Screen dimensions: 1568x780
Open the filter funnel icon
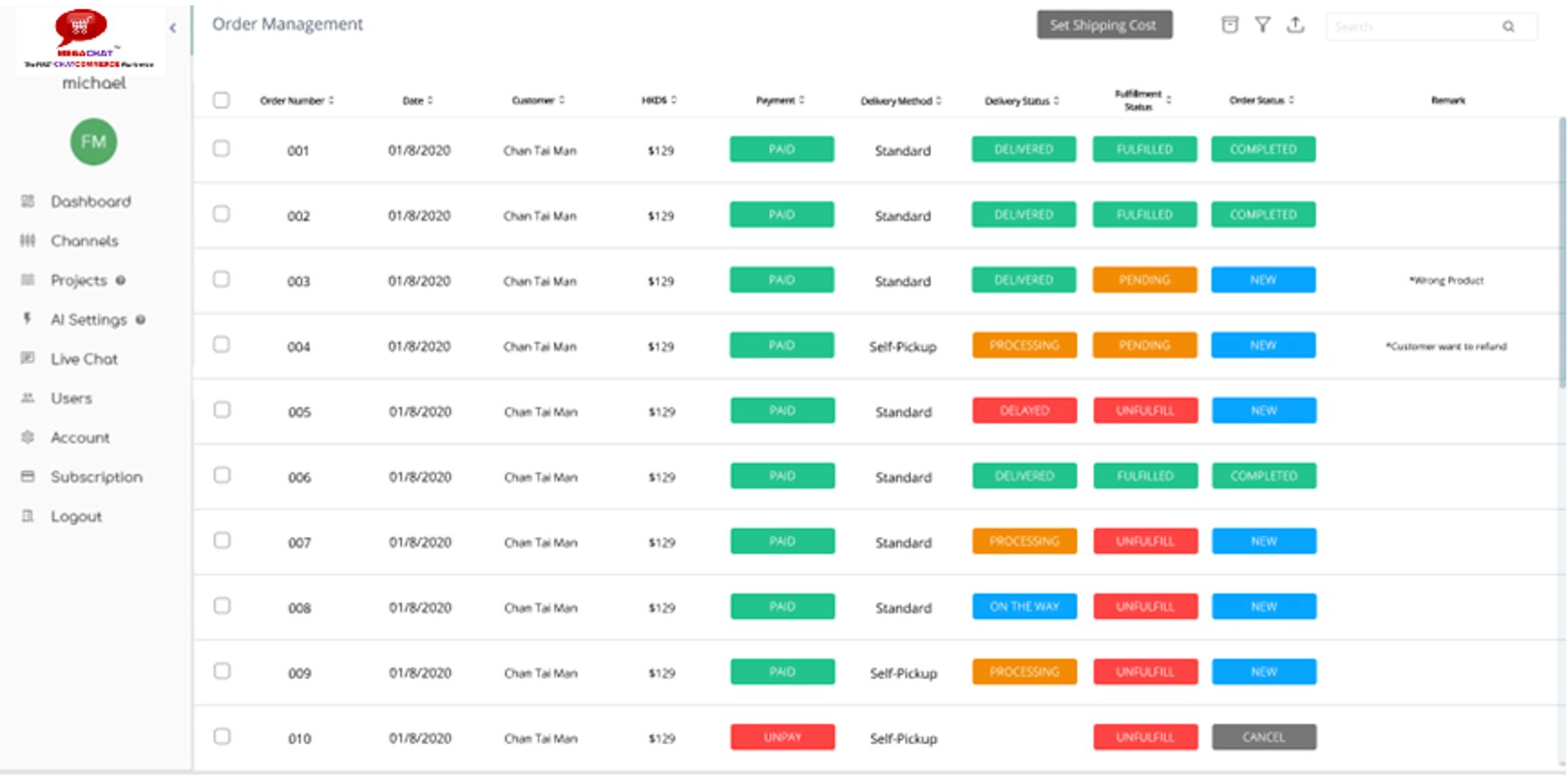(1262, 25)
